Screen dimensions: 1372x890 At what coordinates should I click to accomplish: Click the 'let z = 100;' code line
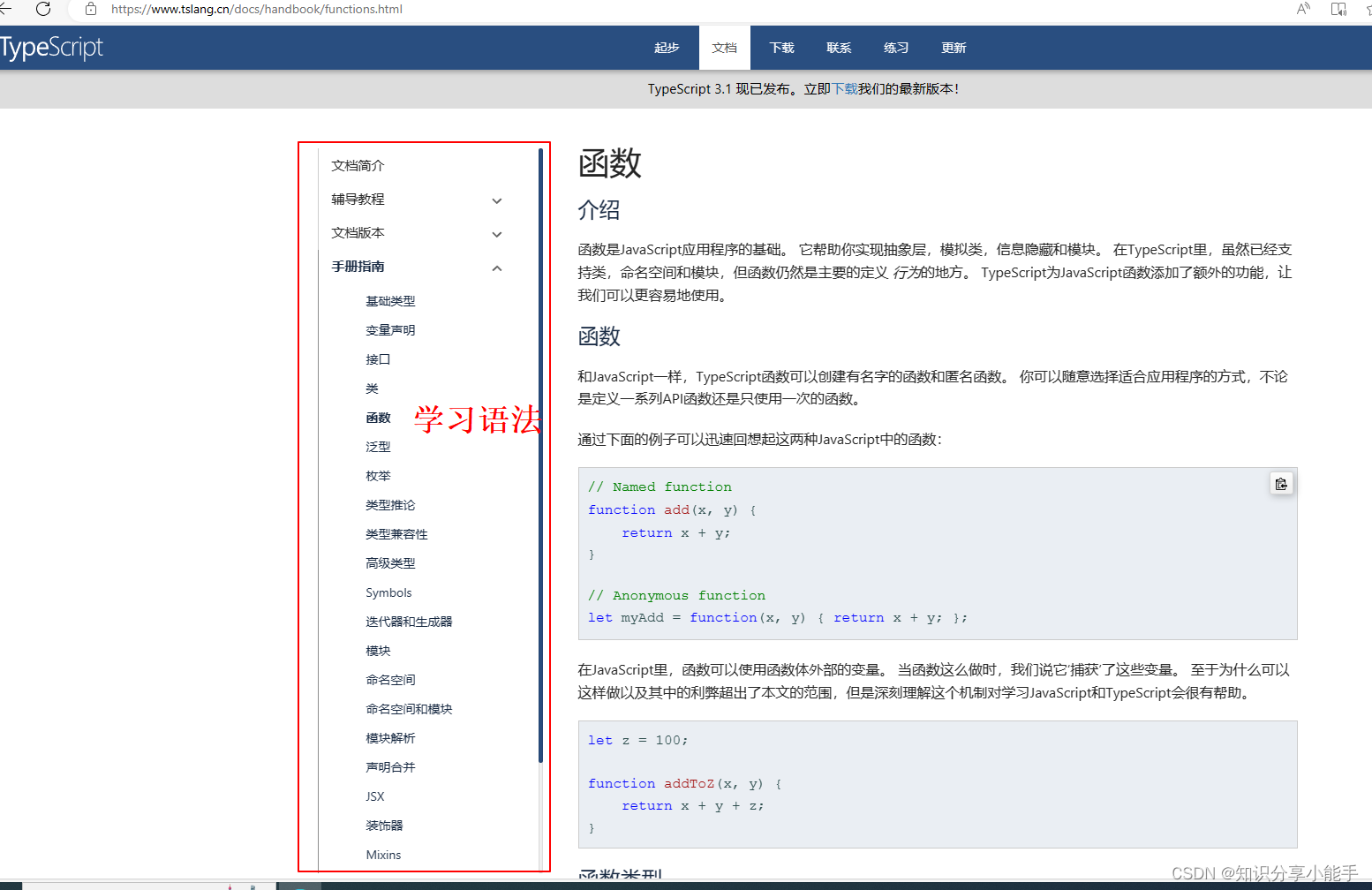pos(638,740)
